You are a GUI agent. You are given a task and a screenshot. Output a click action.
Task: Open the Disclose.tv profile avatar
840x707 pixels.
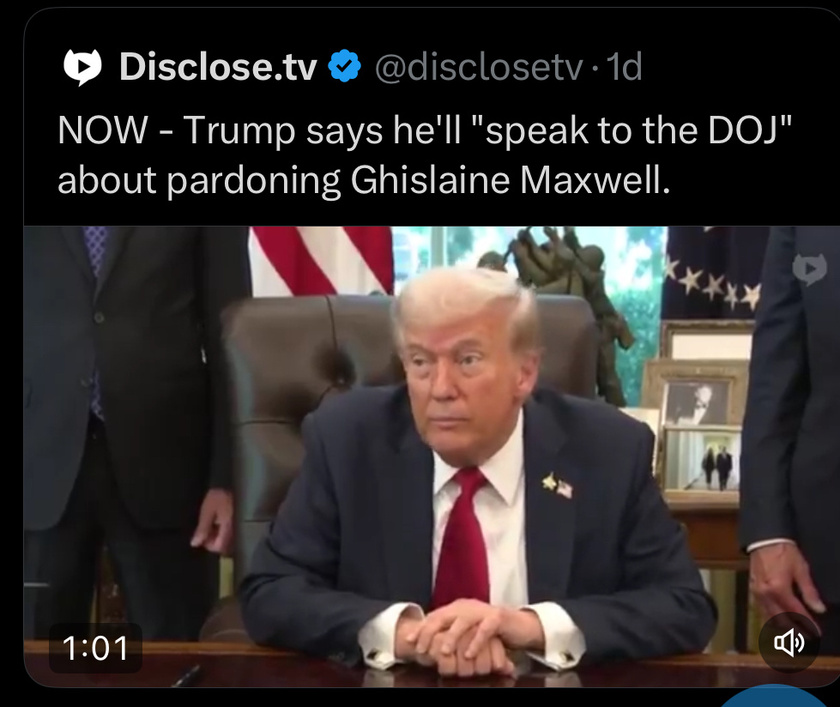[82, 67]
